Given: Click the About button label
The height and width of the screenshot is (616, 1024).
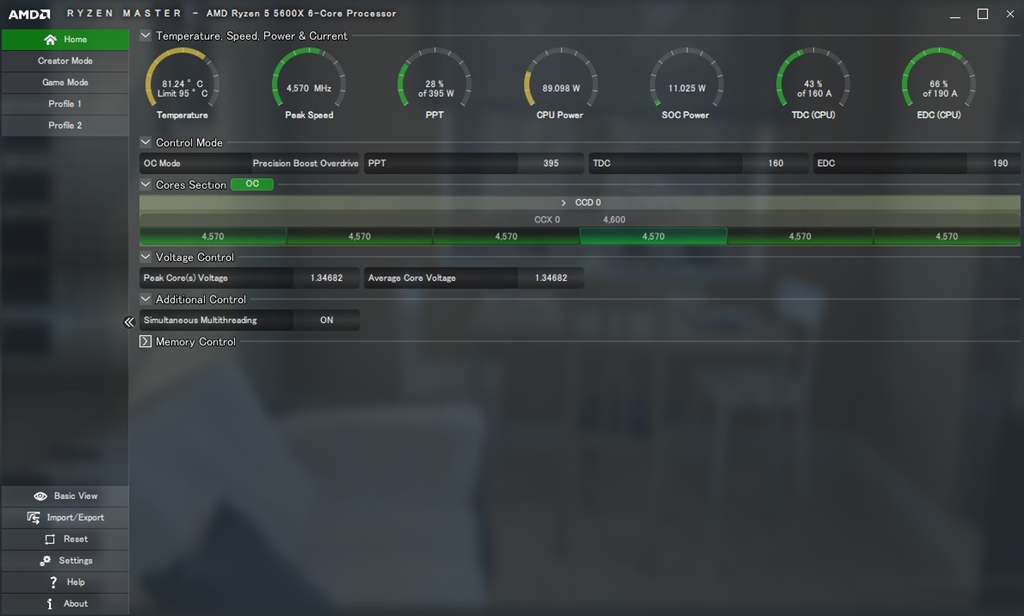Looking at the screenshot, I should [76, 604].
